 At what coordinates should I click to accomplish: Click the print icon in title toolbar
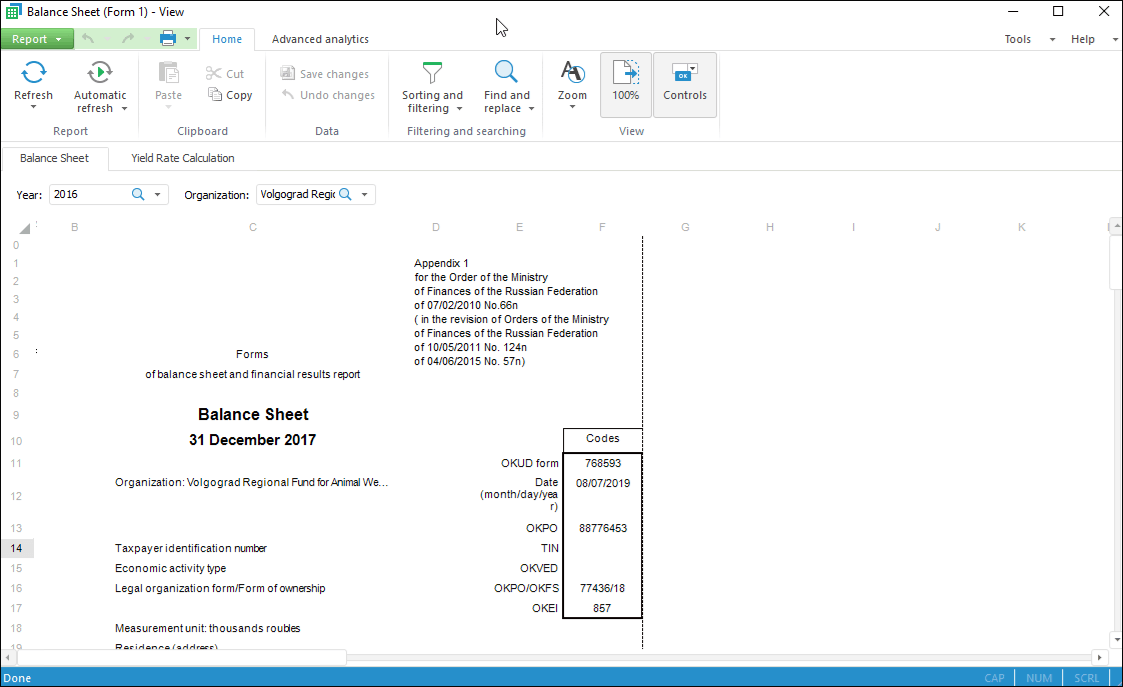168,39
